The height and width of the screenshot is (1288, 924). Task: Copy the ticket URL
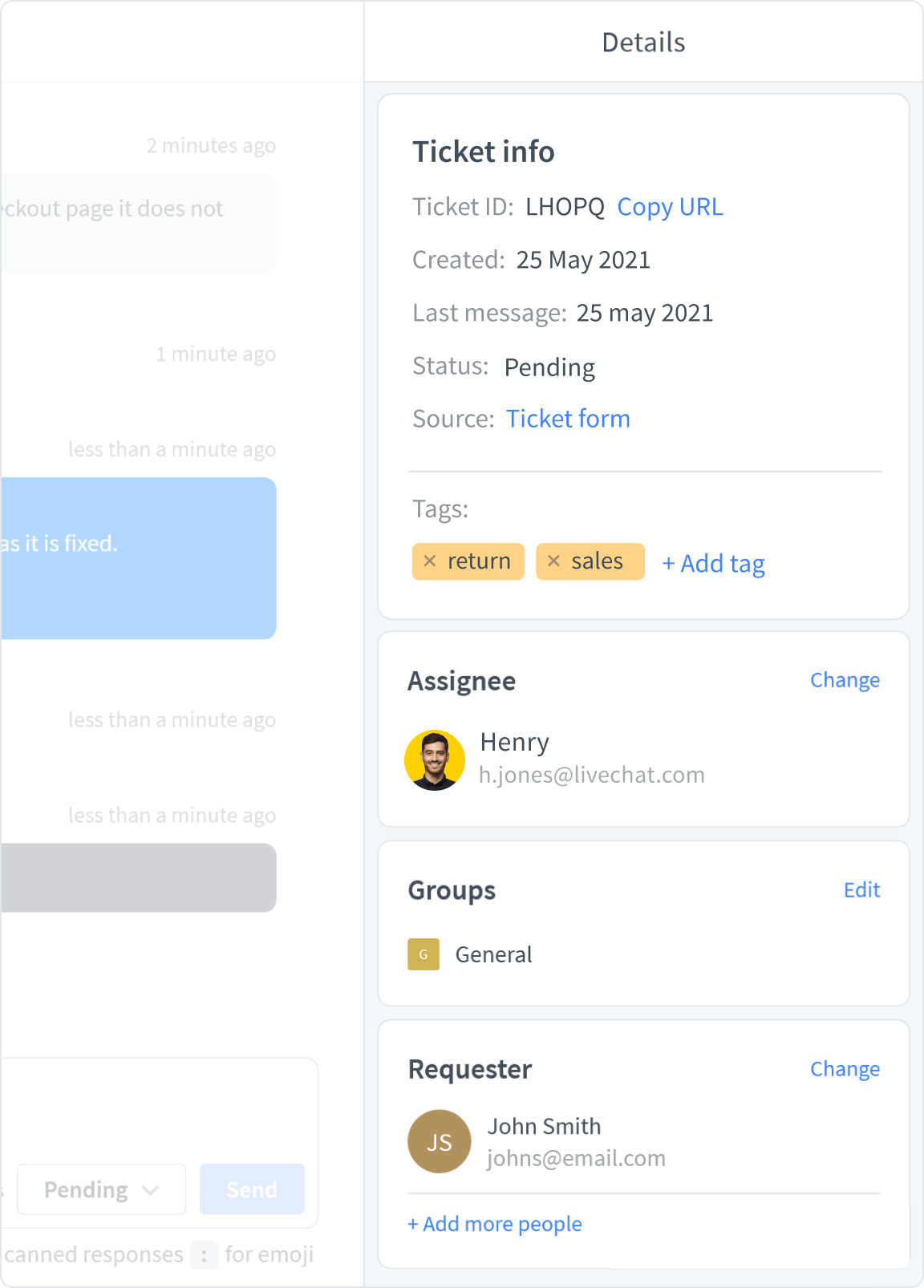coord(670,207)
